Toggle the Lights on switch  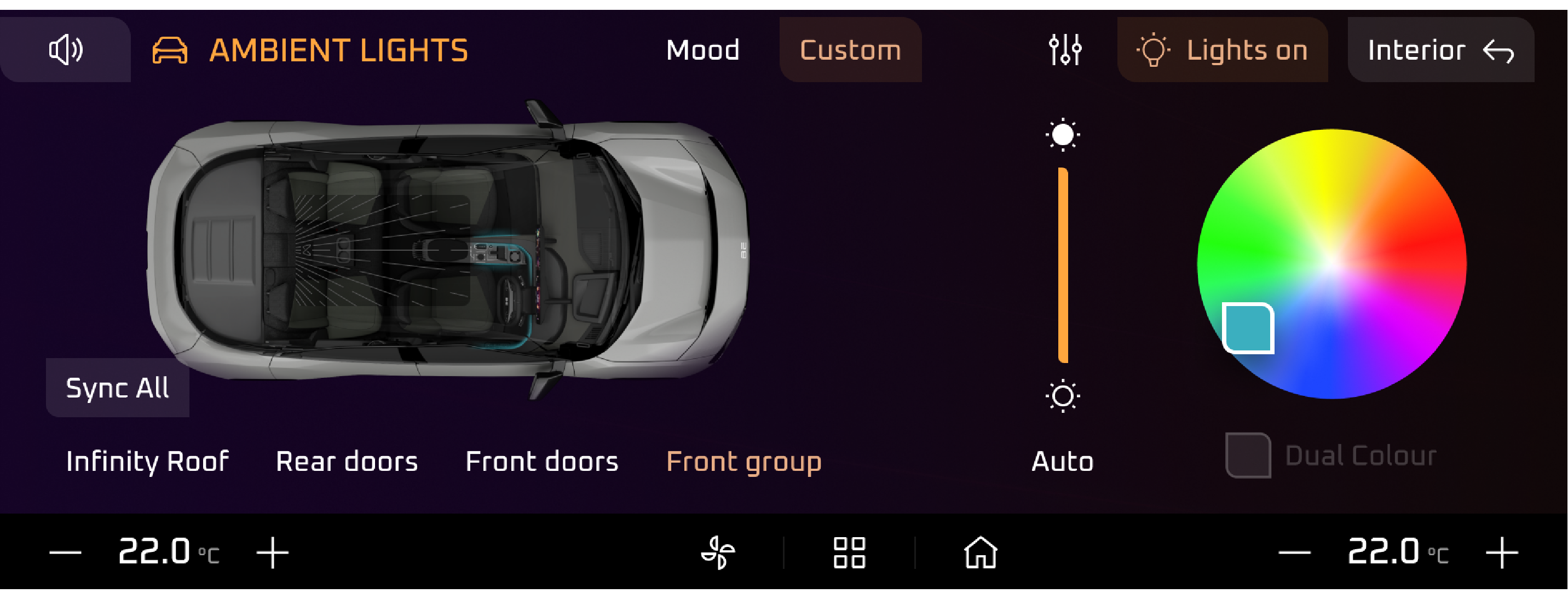pos(1222,50)
